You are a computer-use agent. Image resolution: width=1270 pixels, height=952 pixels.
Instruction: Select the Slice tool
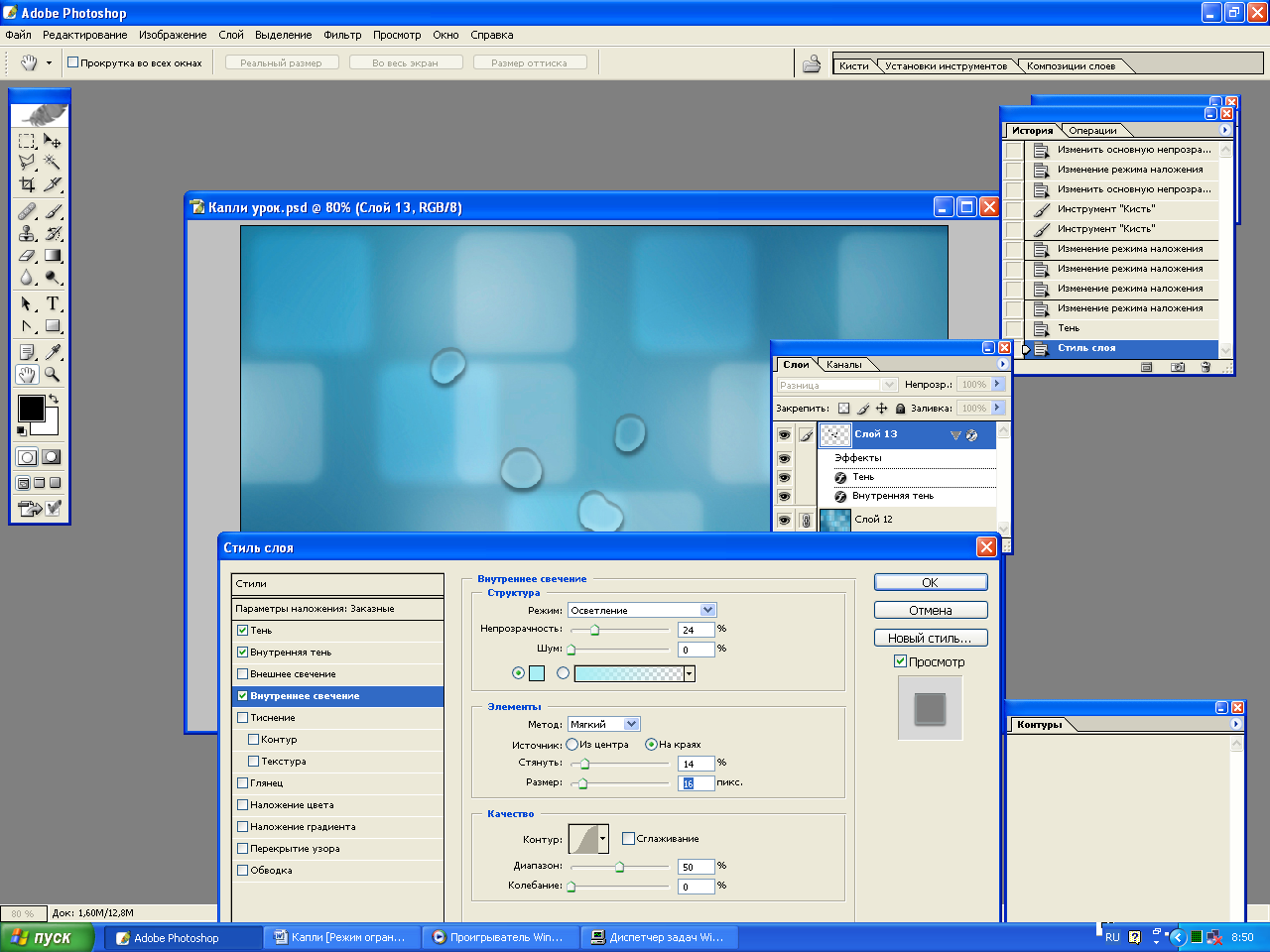click(53, 184)
